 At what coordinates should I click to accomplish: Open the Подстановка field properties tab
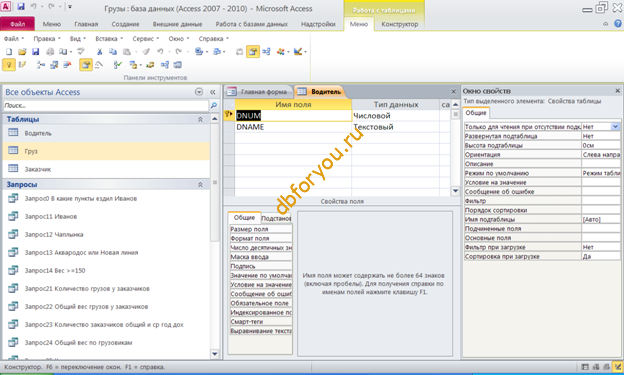pos(276,218)
